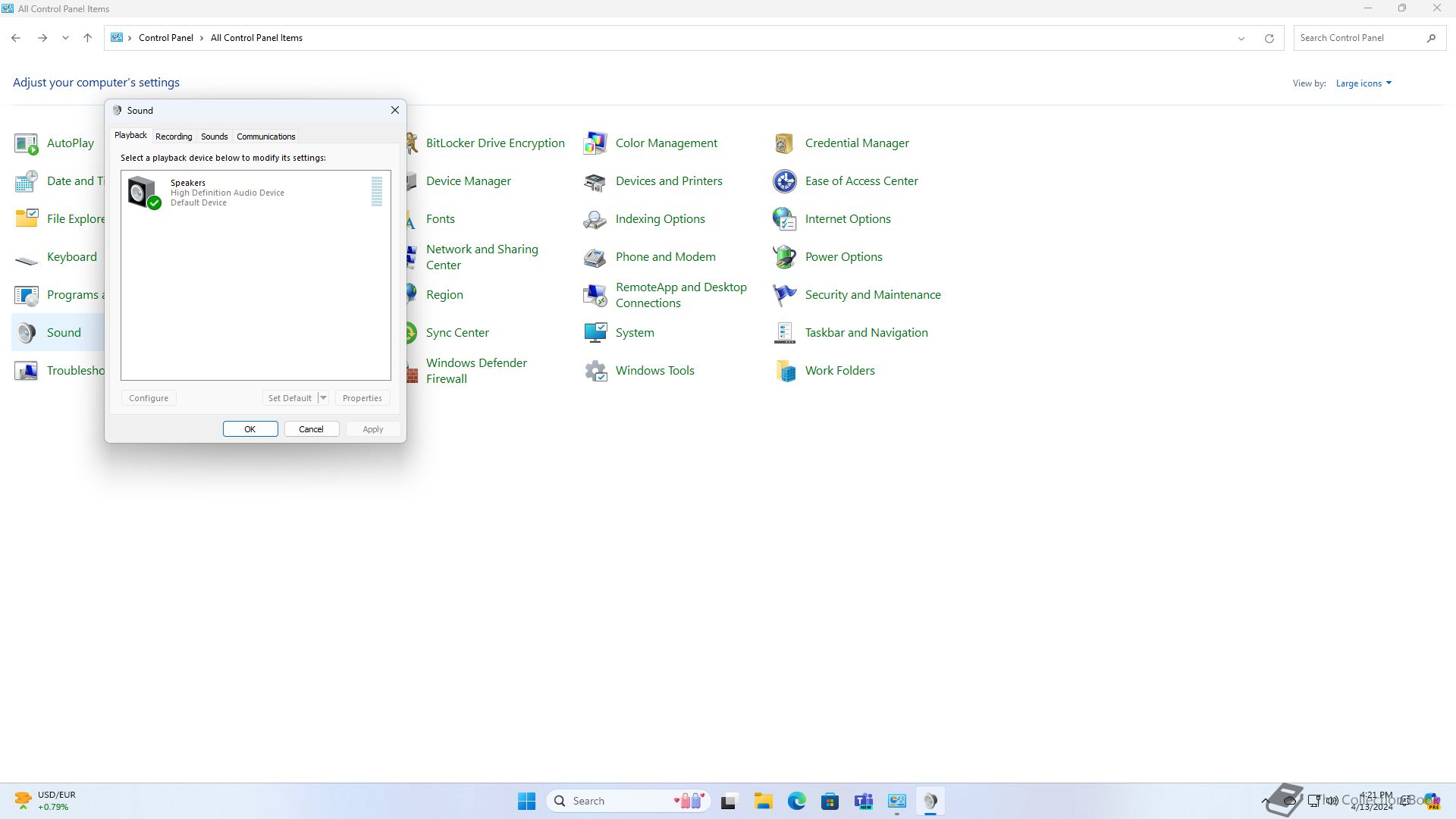
Task: Launch Microsoft Edge from taskbar
Action: (x=796, y=801)
